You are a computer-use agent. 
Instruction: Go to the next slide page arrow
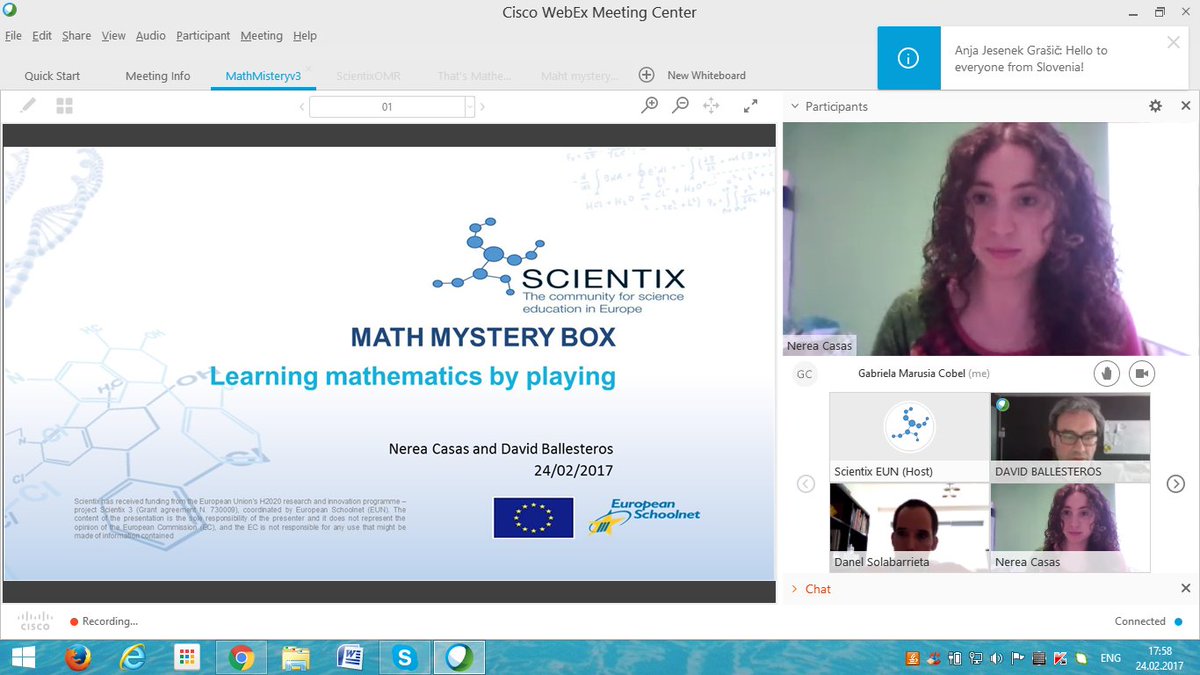pyautogui.click(x=482, y=106)
